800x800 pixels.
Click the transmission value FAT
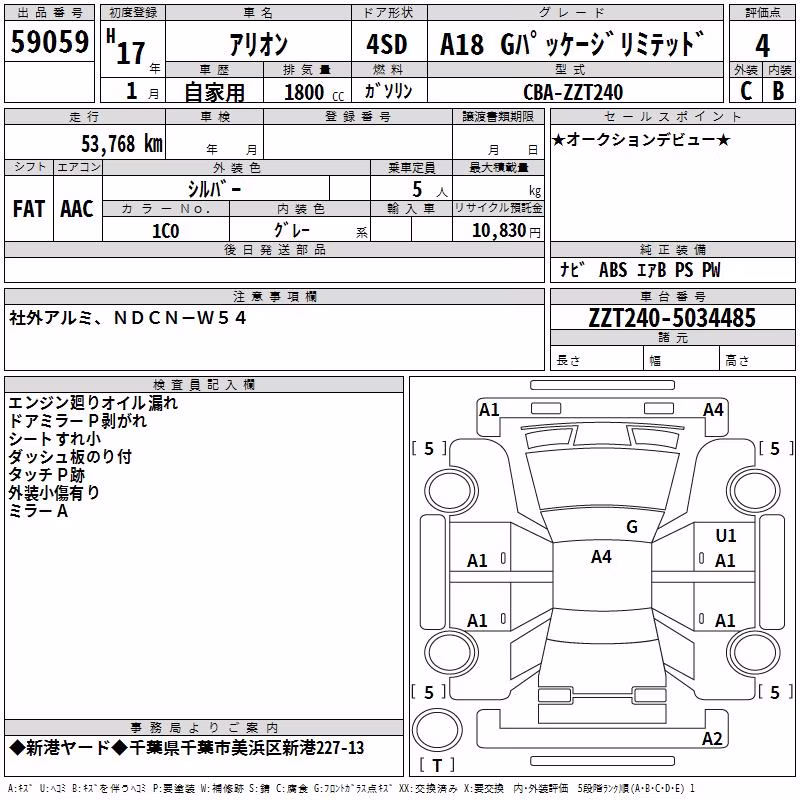pos(29,209)
